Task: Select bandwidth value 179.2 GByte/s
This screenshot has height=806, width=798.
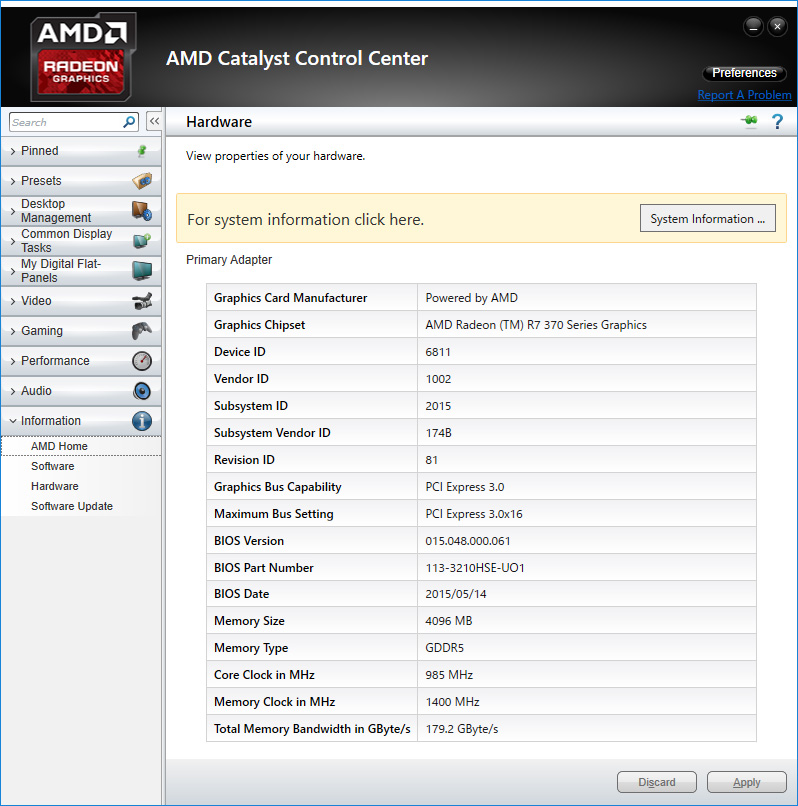Action: tap(587, 728)
